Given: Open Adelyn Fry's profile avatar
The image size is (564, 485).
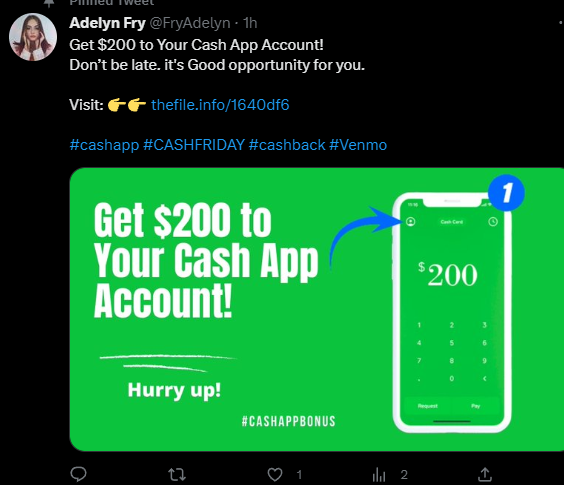Looking at the screenshot, I should click(x=33, y=37).
